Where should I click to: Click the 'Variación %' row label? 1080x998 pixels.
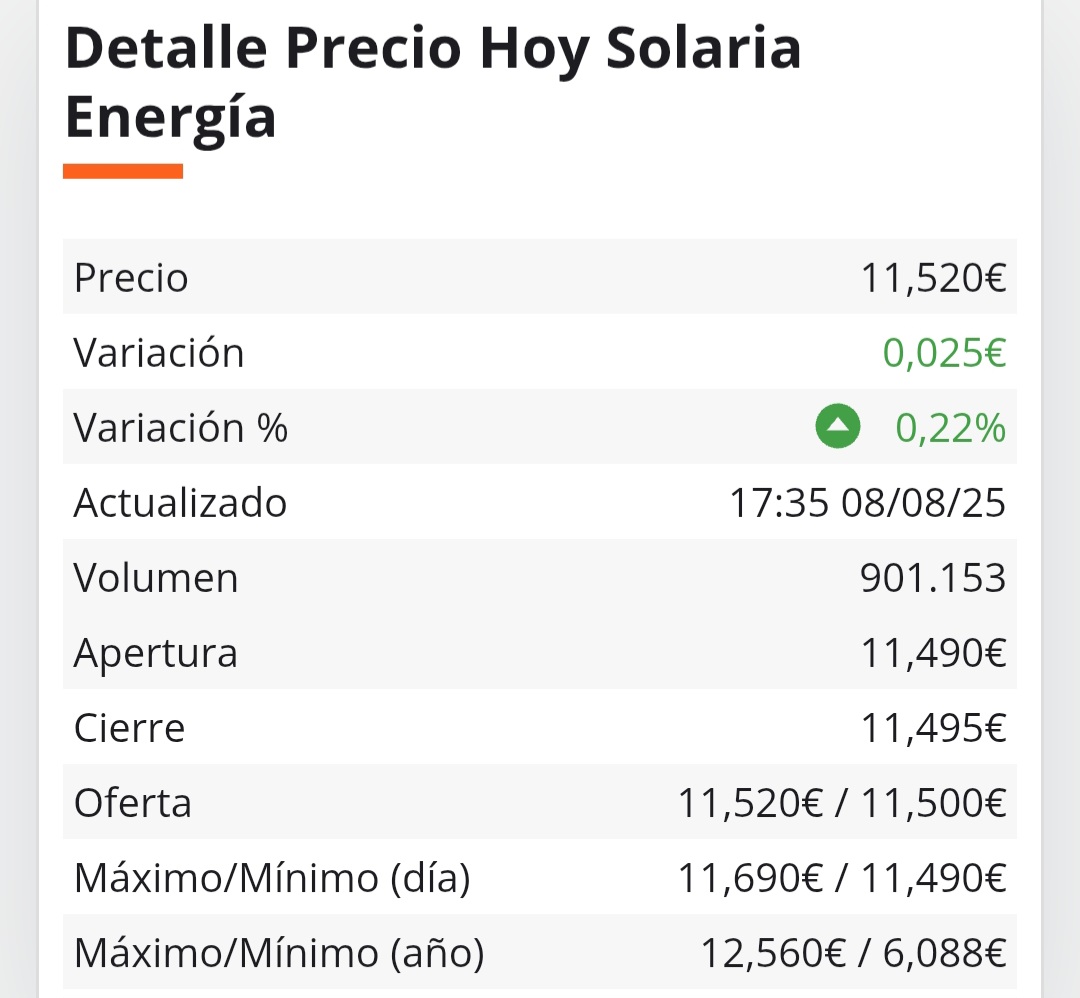click(x=180, y=428)
